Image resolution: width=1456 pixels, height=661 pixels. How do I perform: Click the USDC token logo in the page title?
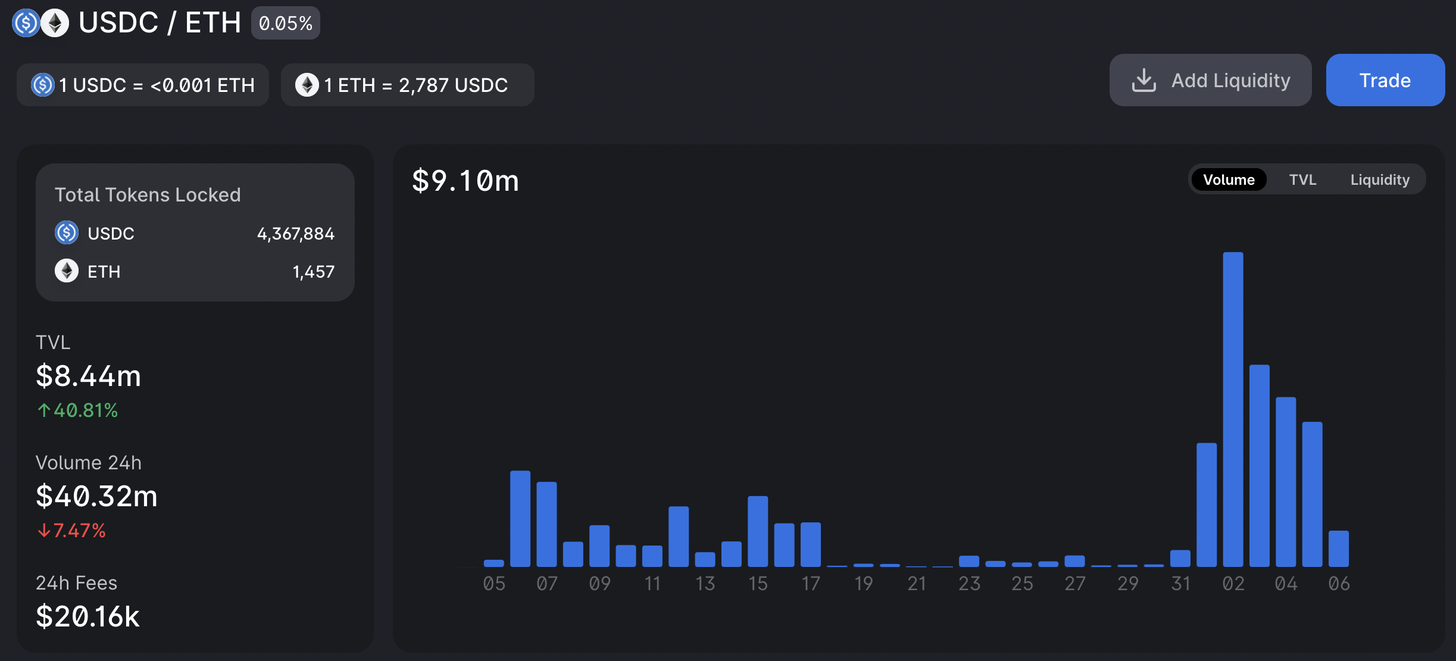click(26, 23)
